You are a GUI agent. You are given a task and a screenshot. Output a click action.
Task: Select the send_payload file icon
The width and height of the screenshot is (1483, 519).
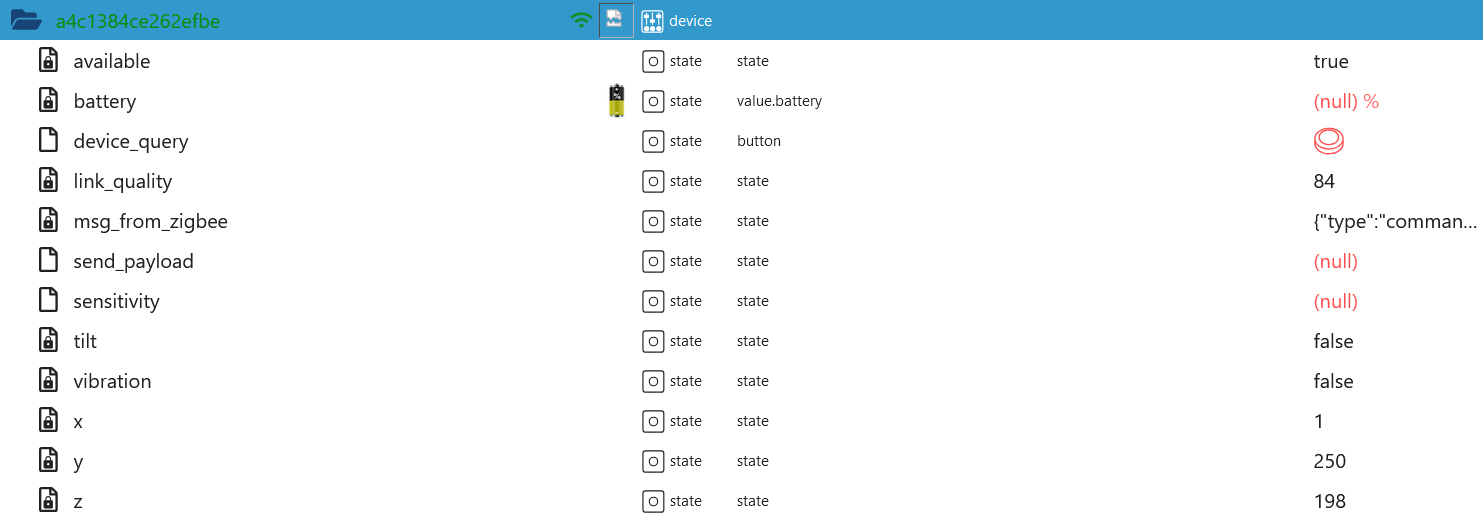[48, 261]
